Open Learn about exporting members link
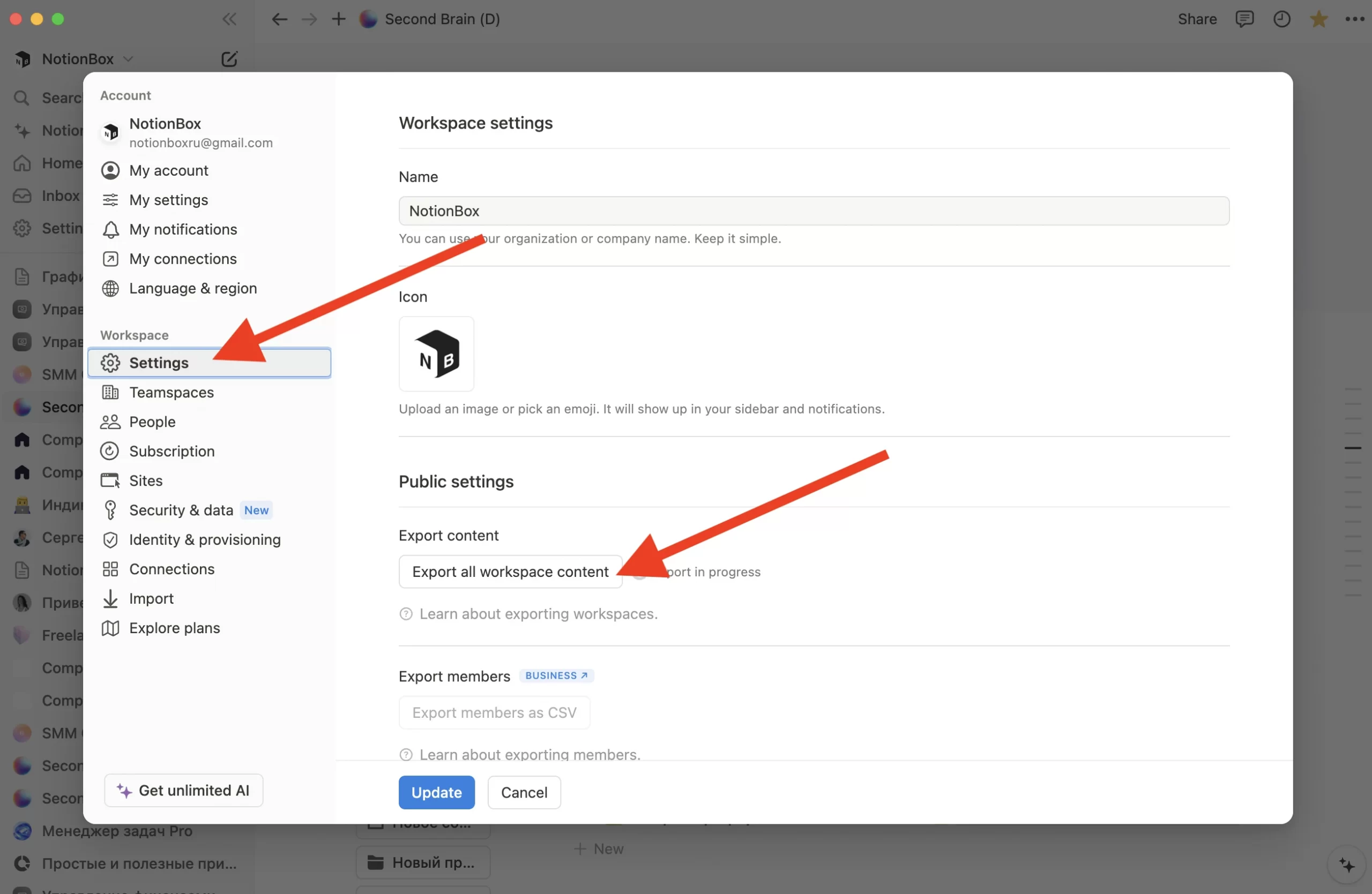Viewport: 1372px width, 894px height. (520, 755)
